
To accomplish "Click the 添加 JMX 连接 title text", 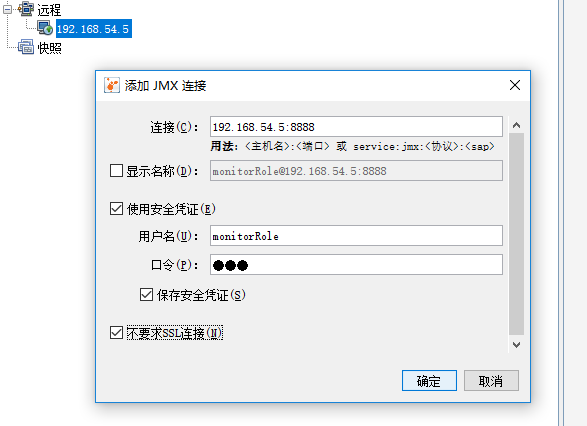I will pos(165,86).
